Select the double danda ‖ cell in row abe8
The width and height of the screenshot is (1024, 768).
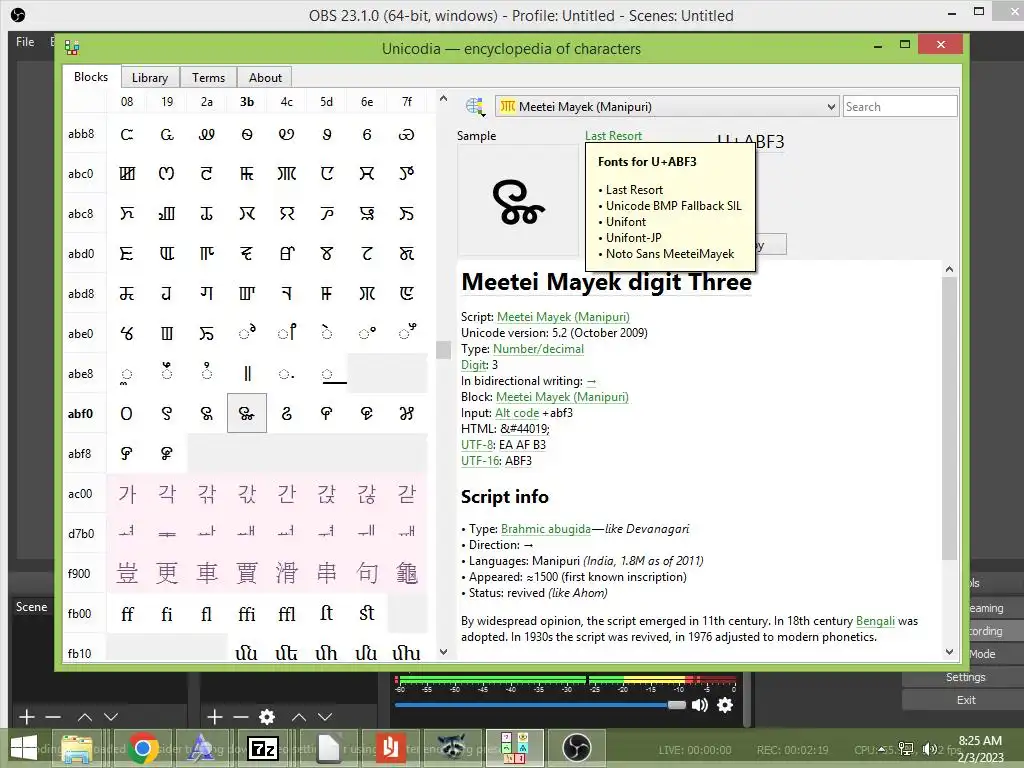[247, 374]
